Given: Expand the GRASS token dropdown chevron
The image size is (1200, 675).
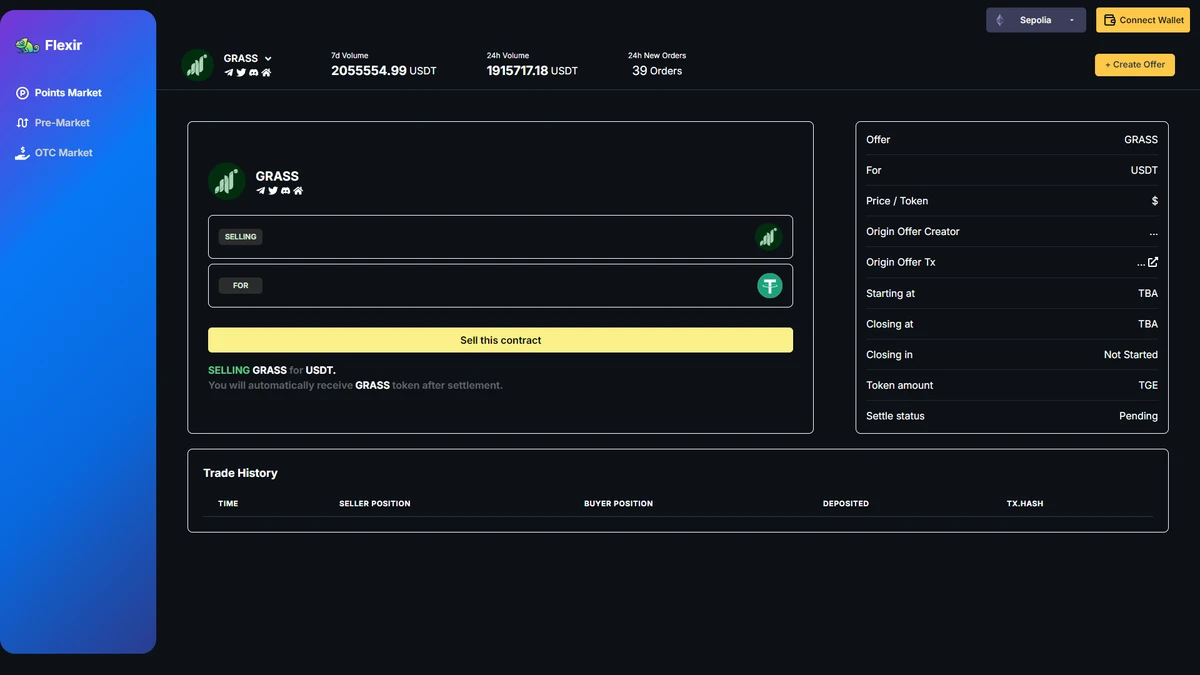Looking at the screenshot, I should (268, 59).
